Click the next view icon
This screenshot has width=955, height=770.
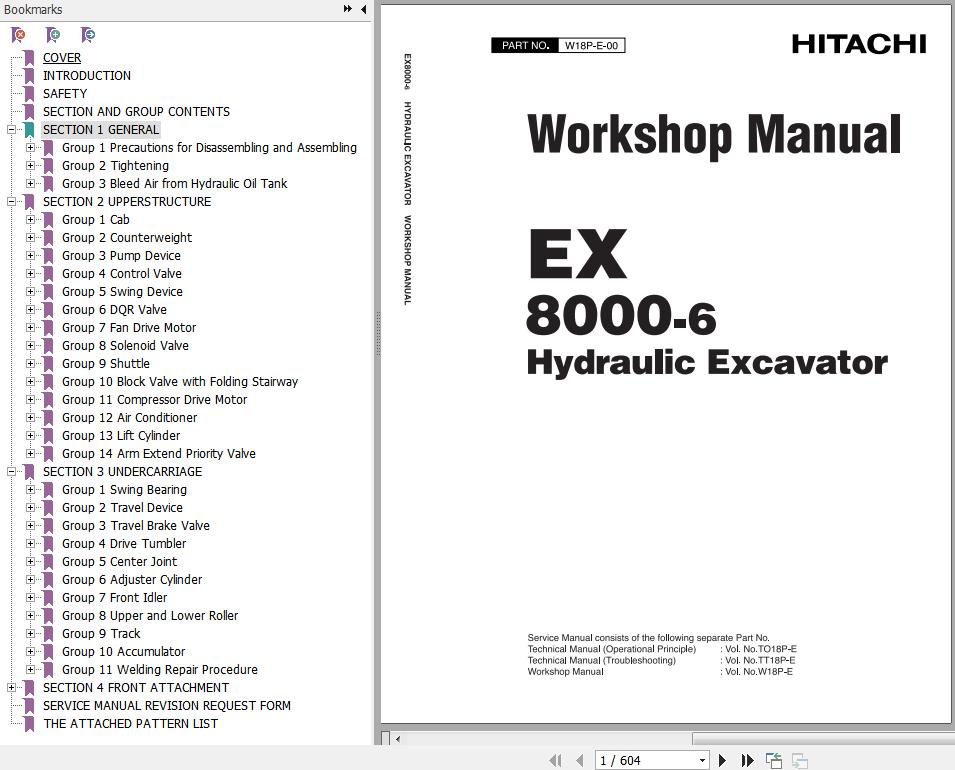(x=800, y=760)
